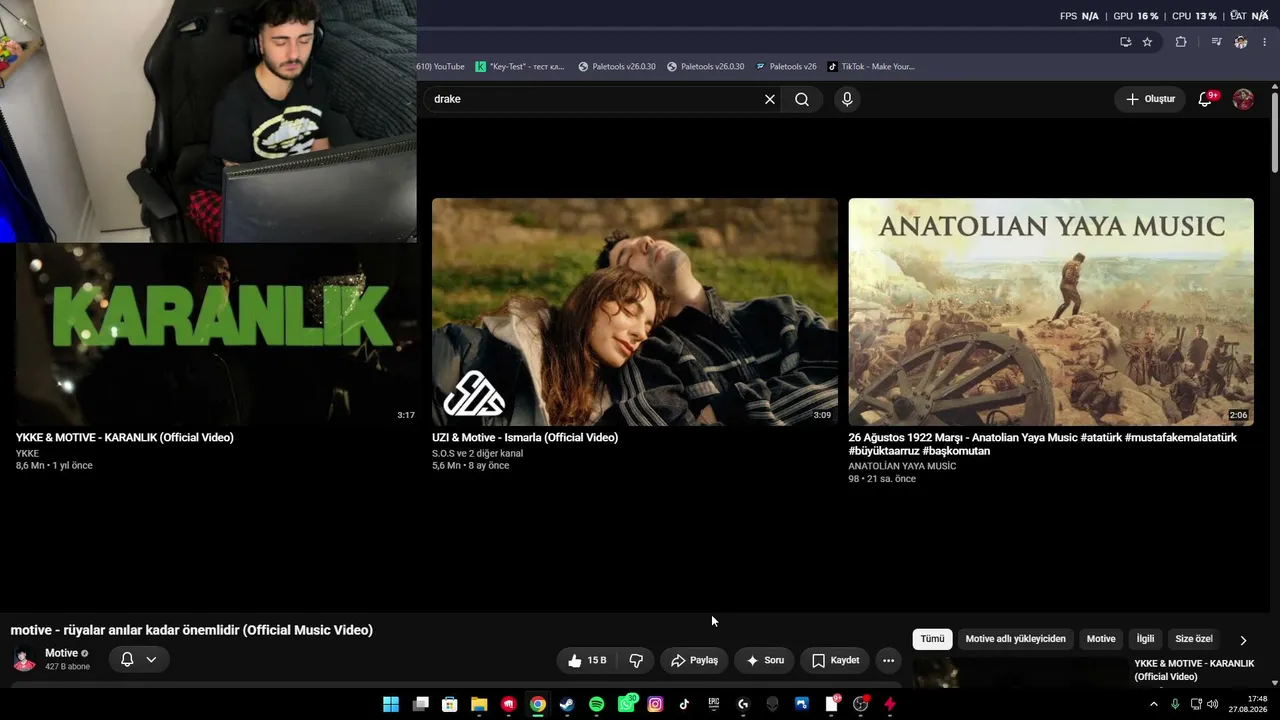Open volume control in system tray
This screenshot has height=720, width=1280.
coord(1213,704)
